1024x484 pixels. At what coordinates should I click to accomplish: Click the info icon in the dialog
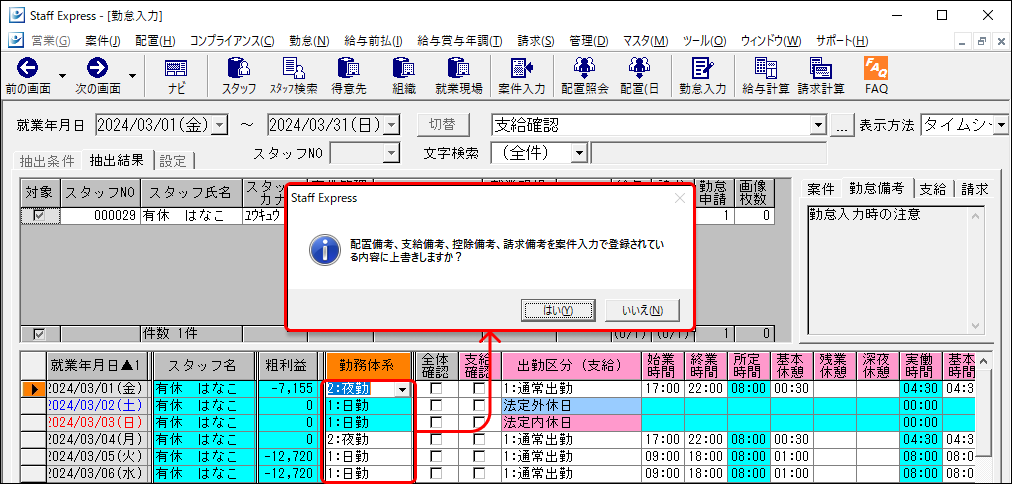point(325,250)
